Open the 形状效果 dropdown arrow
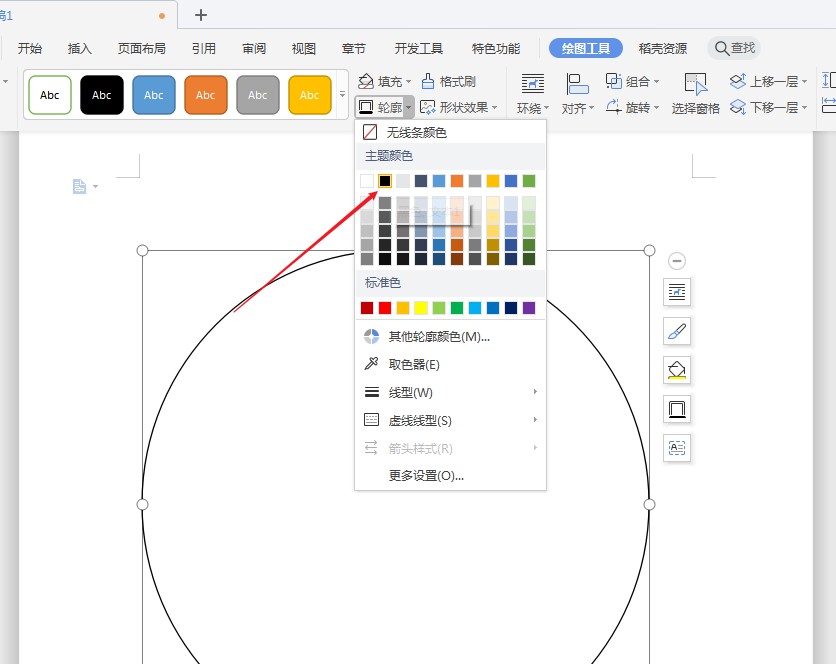 tap(494, 107)
